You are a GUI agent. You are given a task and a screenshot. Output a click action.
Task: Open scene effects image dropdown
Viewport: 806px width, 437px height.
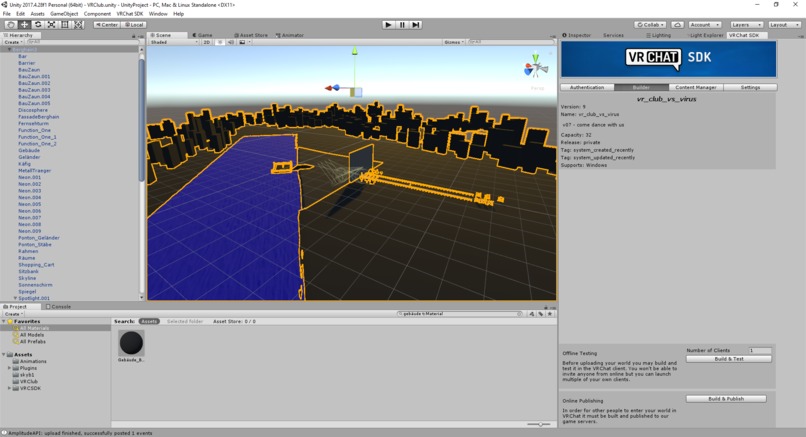244,42
